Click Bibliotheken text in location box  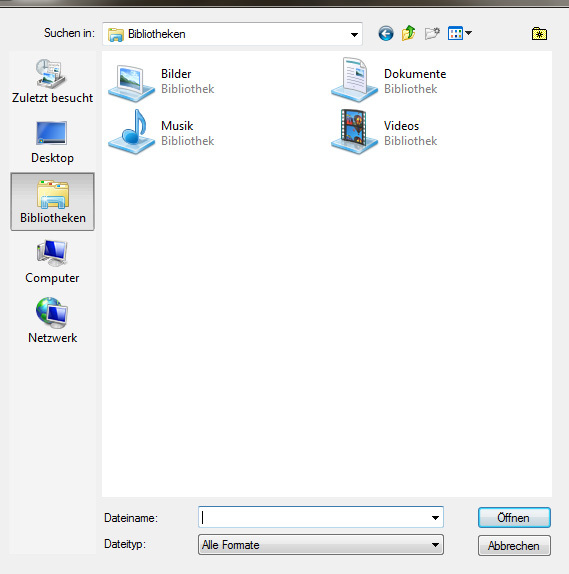coord(157,34)
